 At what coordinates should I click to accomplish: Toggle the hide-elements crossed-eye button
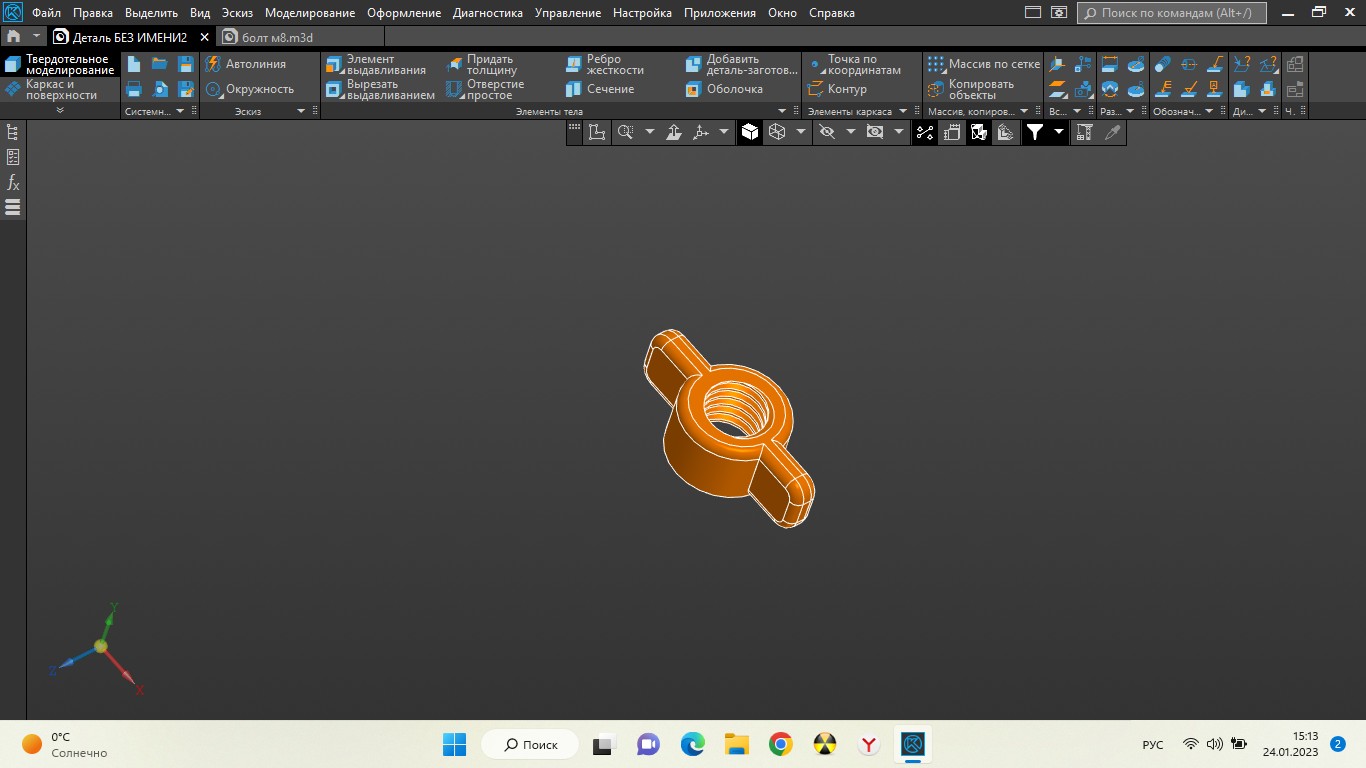click(x=826, y=132)
